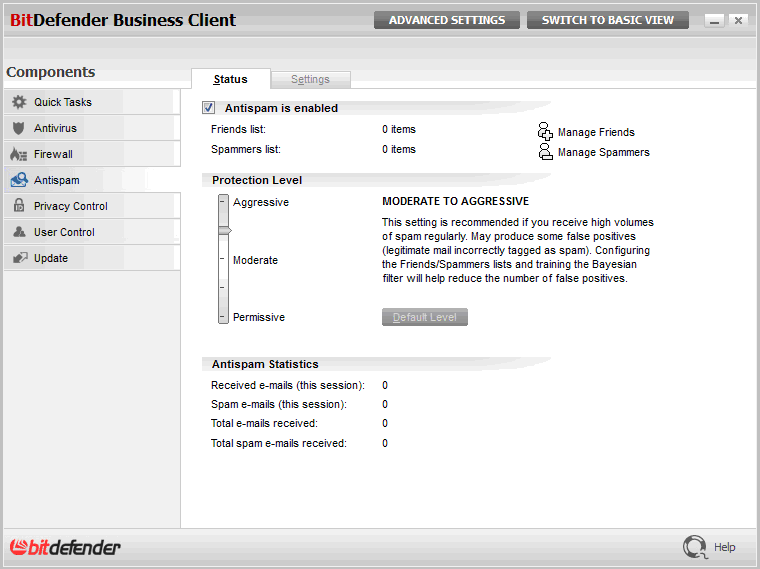Set slider to the Permissive tick
The width and height of the screenshot is (760, 569).
(223, 317)
